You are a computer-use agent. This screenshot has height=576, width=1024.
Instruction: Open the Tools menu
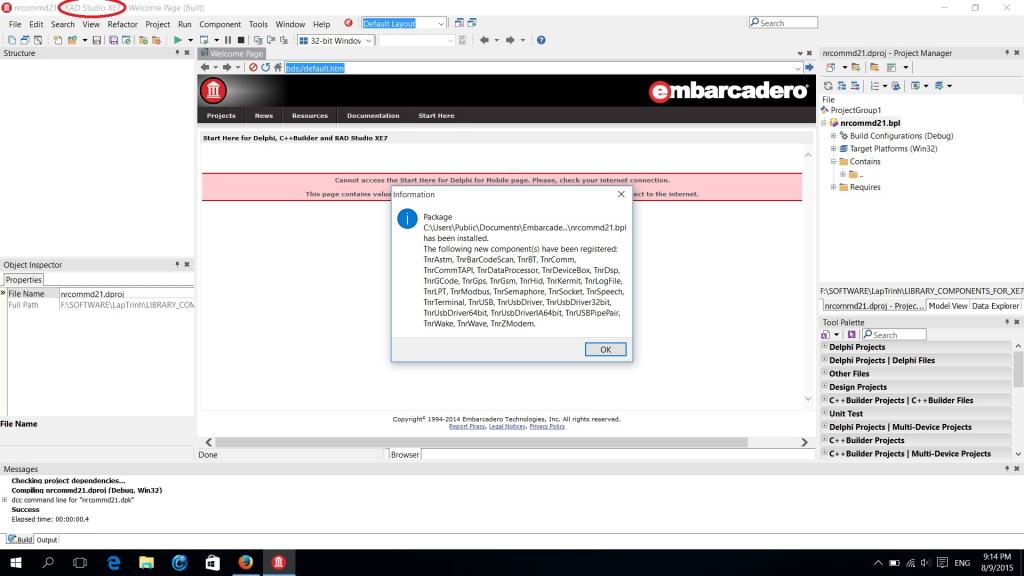[258, 24]
